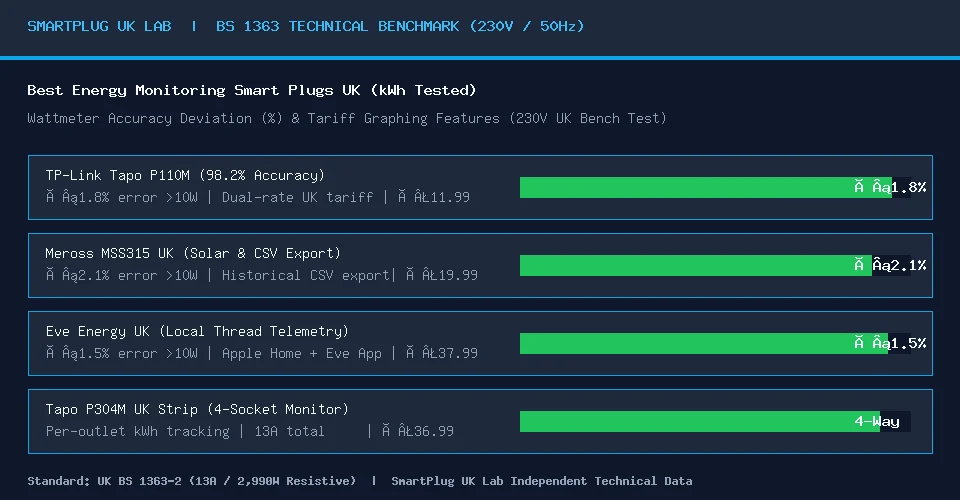Click the UK BS 1363-2 standard footer note
This screenshot has width=960, height=500.
click(191, 481)
